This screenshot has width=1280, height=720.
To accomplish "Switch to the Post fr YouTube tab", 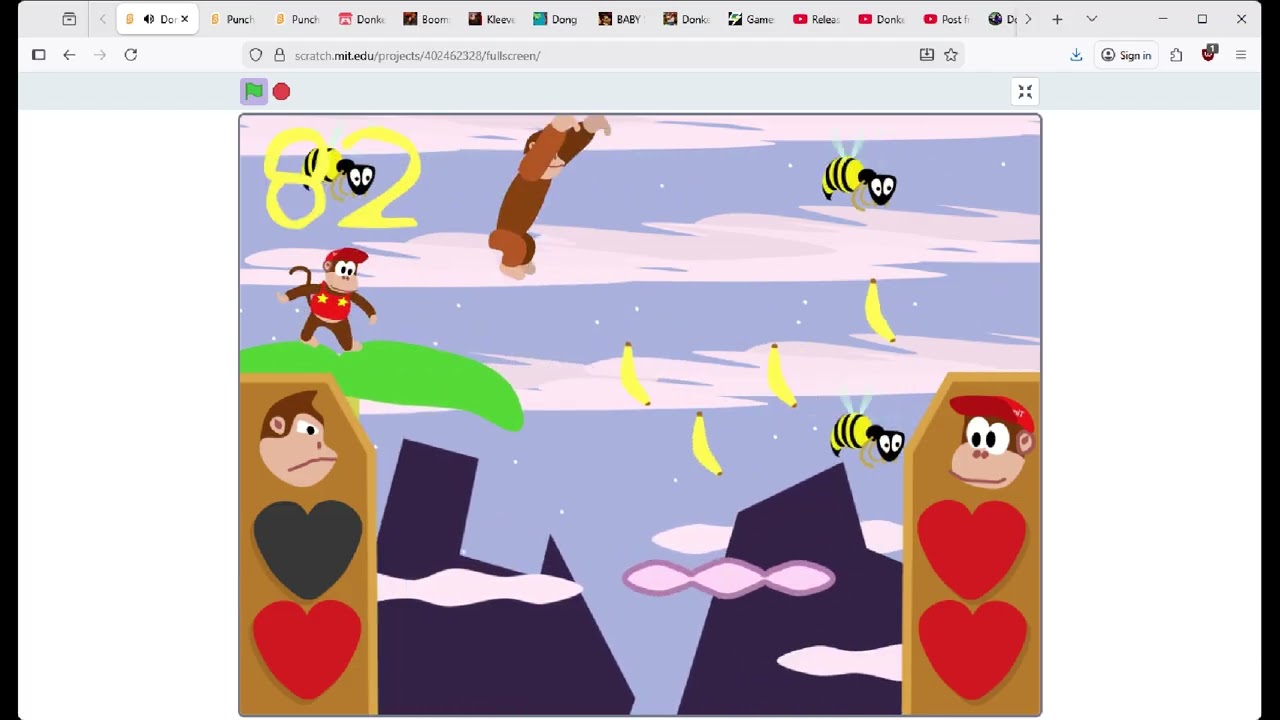I will (x=946, y=19).
